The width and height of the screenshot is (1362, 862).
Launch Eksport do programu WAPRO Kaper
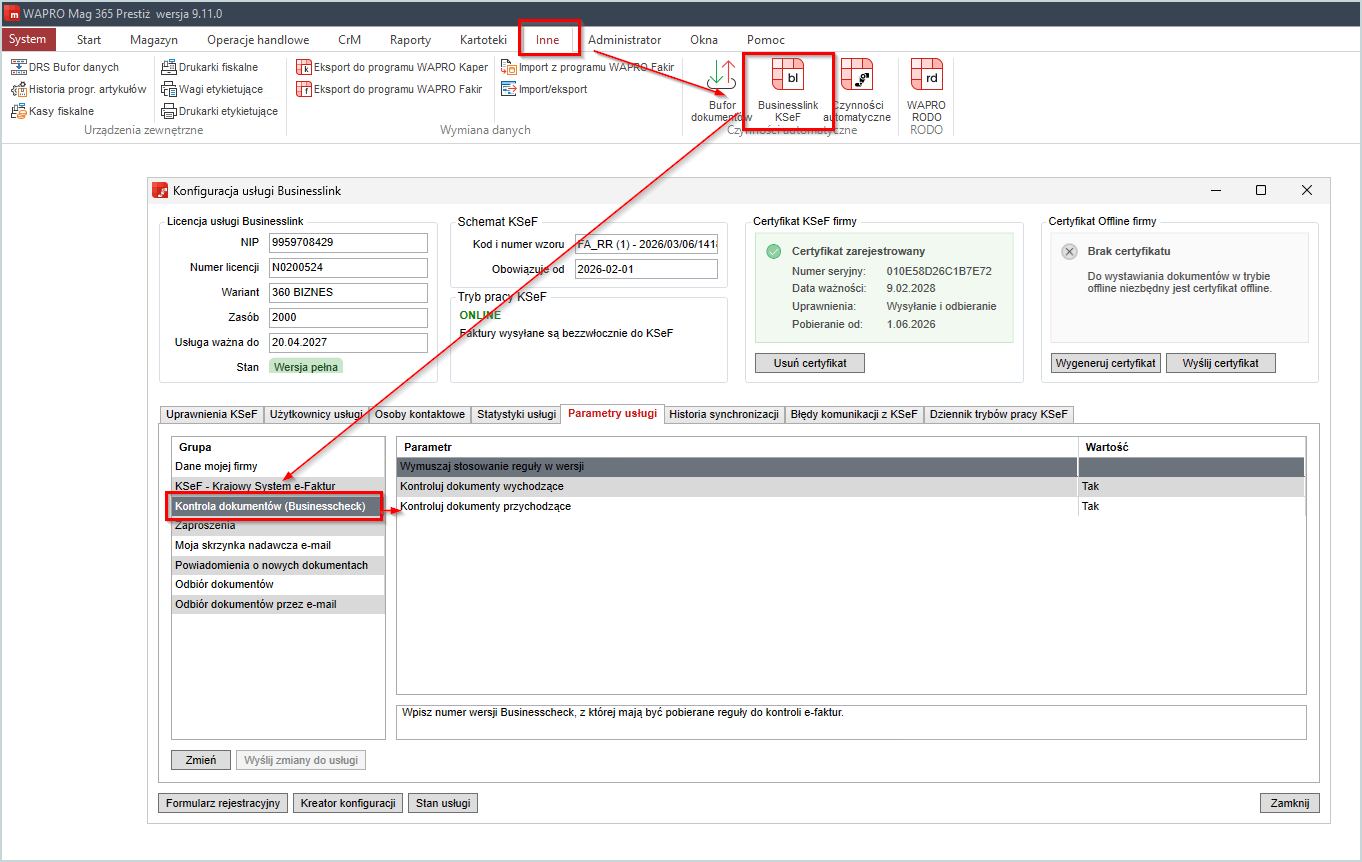(x=393, y=67)
